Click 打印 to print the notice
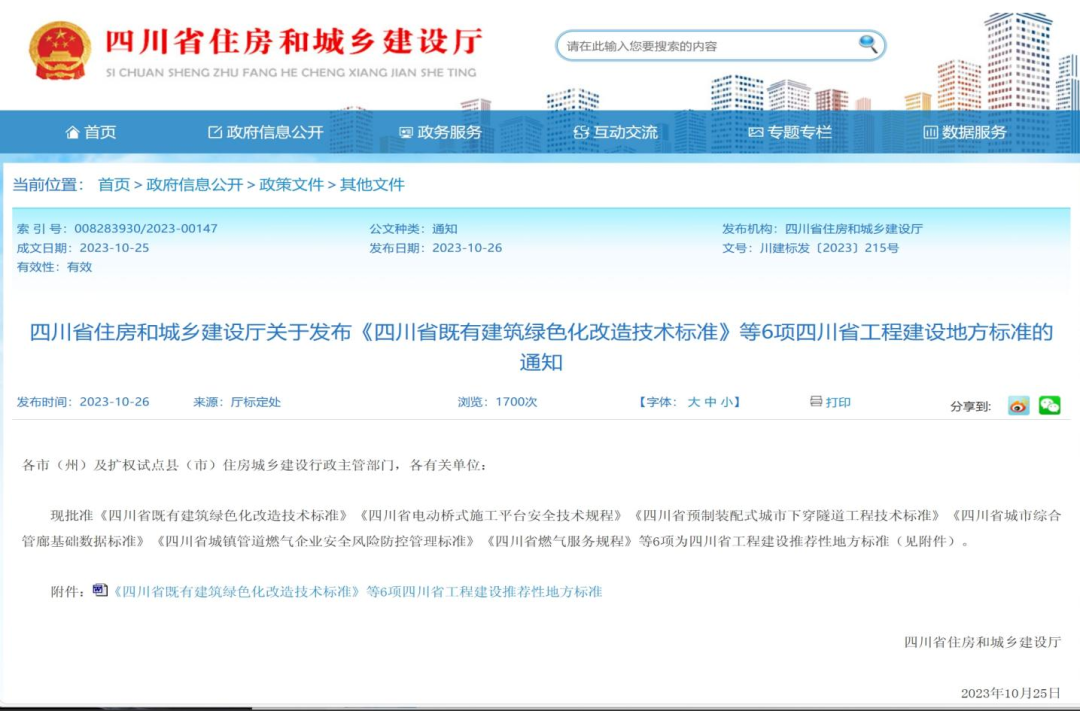The width and height of the screenshot is (1080, 711). tap(836, 401)
